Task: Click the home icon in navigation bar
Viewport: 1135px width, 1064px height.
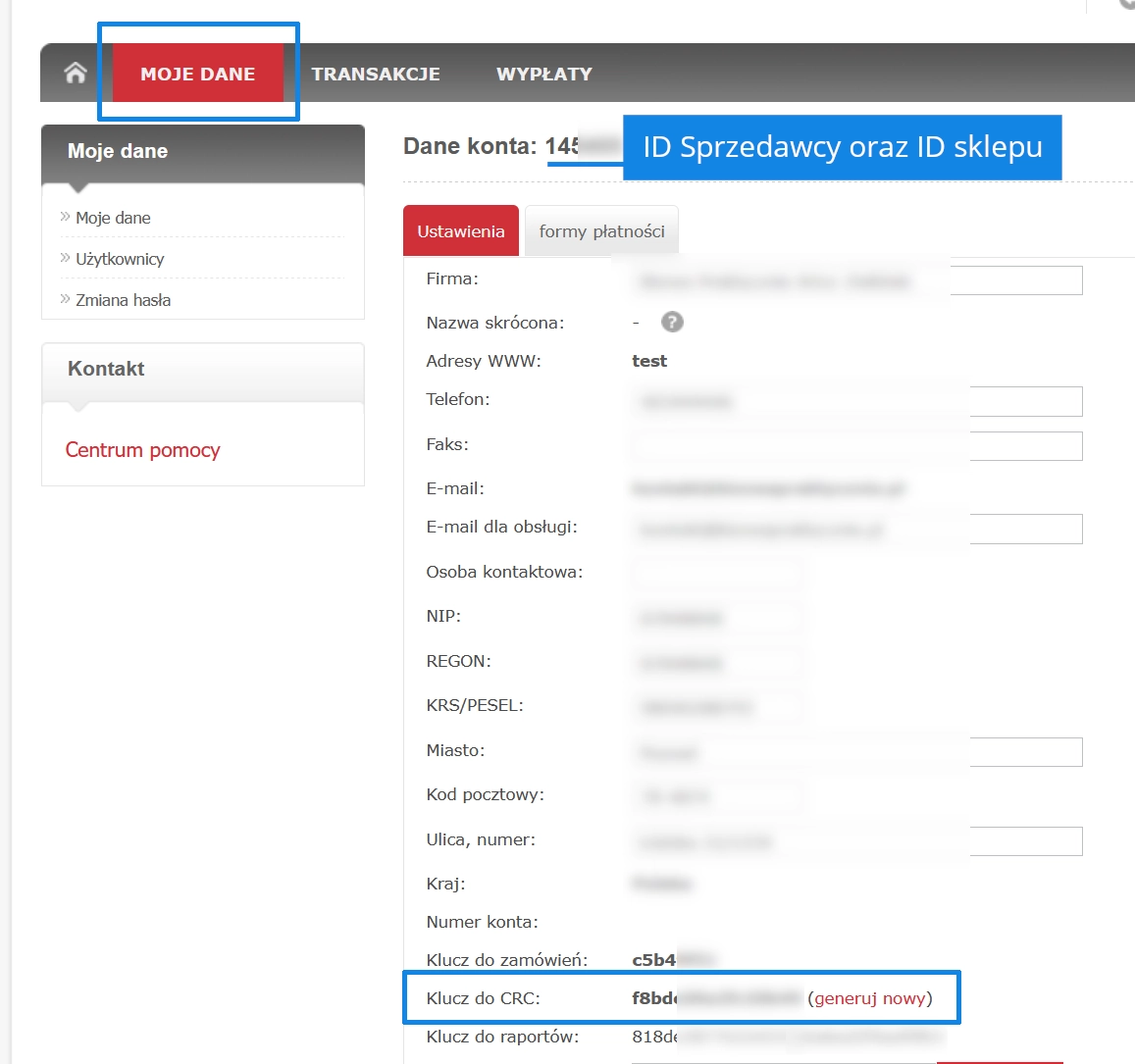Action: tap(76, 74)
